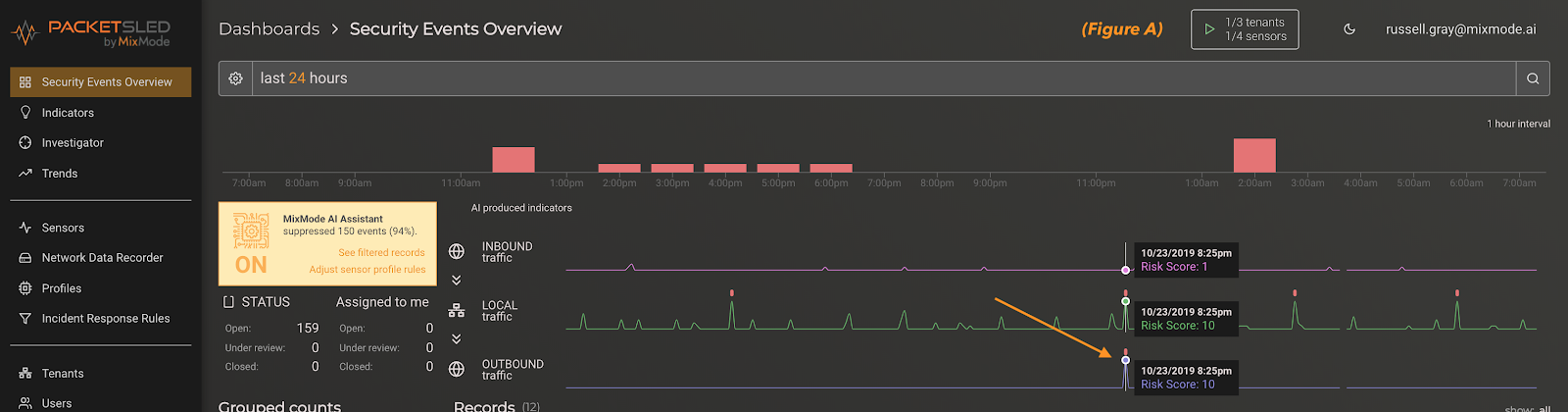The height and width of the screenshot is (412, 1568).
Task: Click the Under review count under STATUS
Action: pyautogui.click(x=315, y=348)
